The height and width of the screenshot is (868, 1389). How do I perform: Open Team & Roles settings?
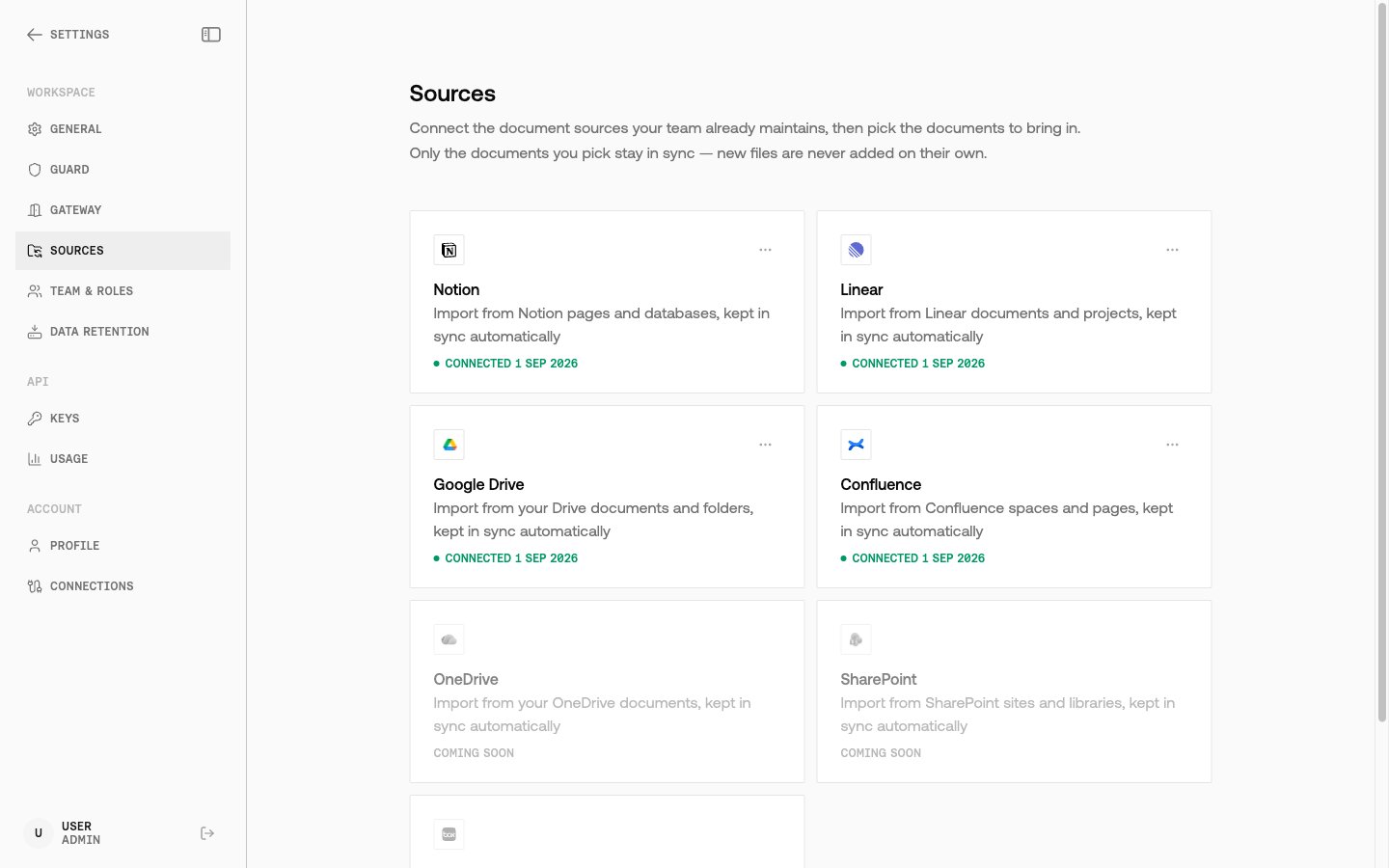click(x=123, y=291)
